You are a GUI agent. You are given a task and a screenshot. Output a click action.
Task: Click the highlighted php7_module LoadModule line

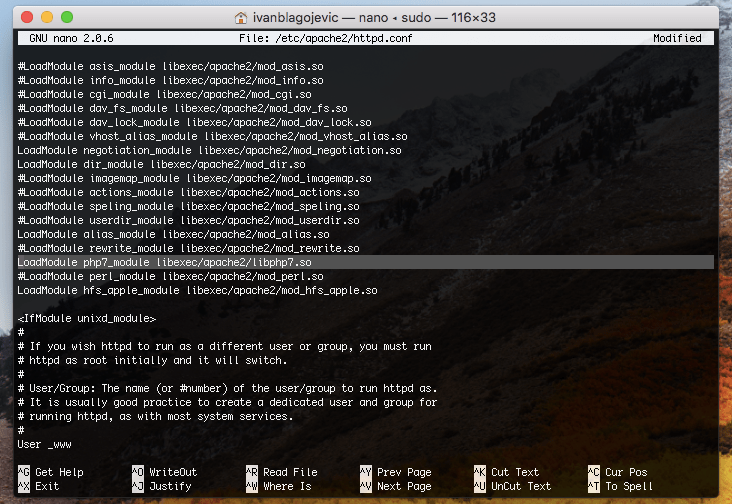click(366, 262)
